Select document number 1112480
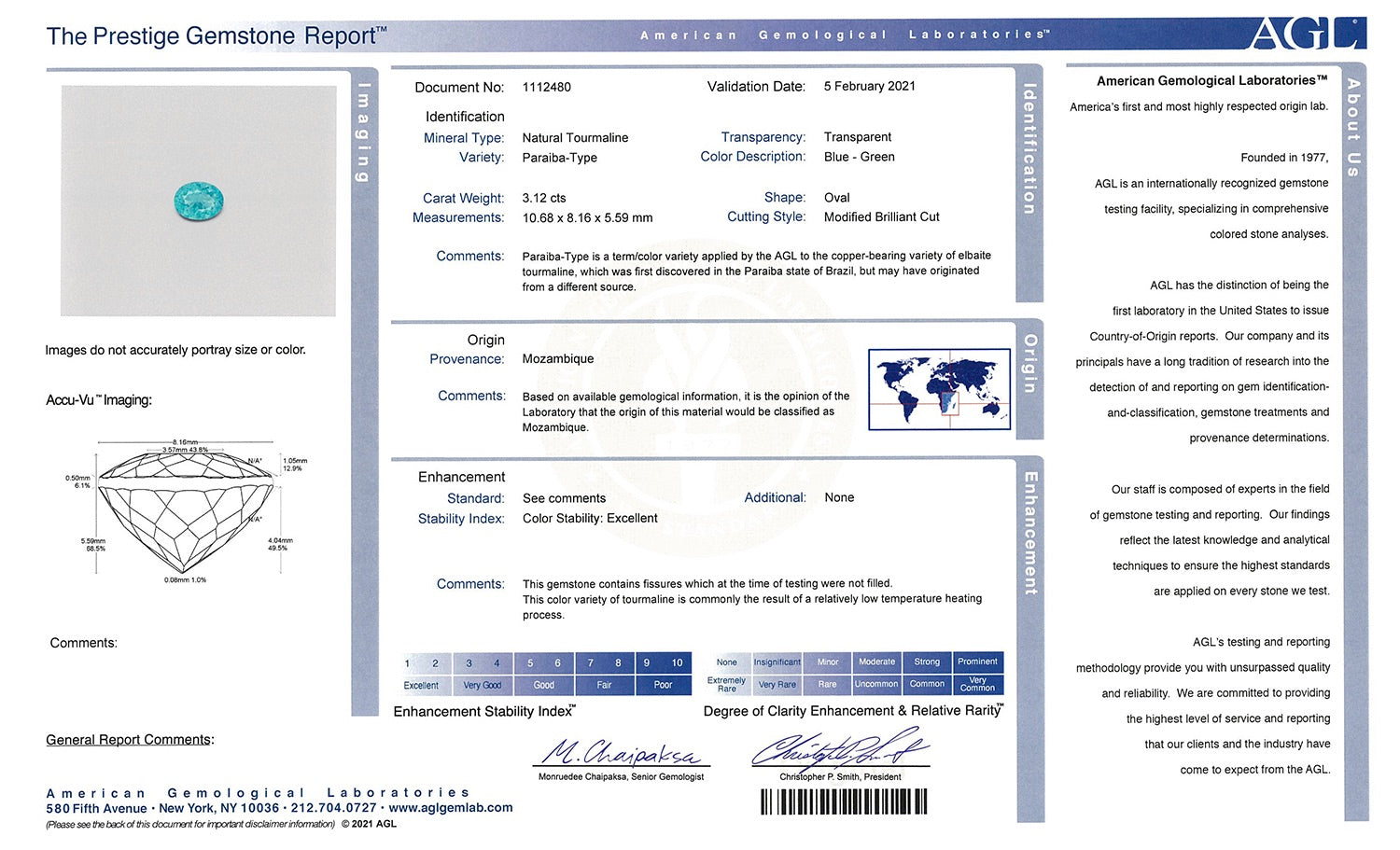The height and width of the screenshot is (850, 1400). point(547,87)
